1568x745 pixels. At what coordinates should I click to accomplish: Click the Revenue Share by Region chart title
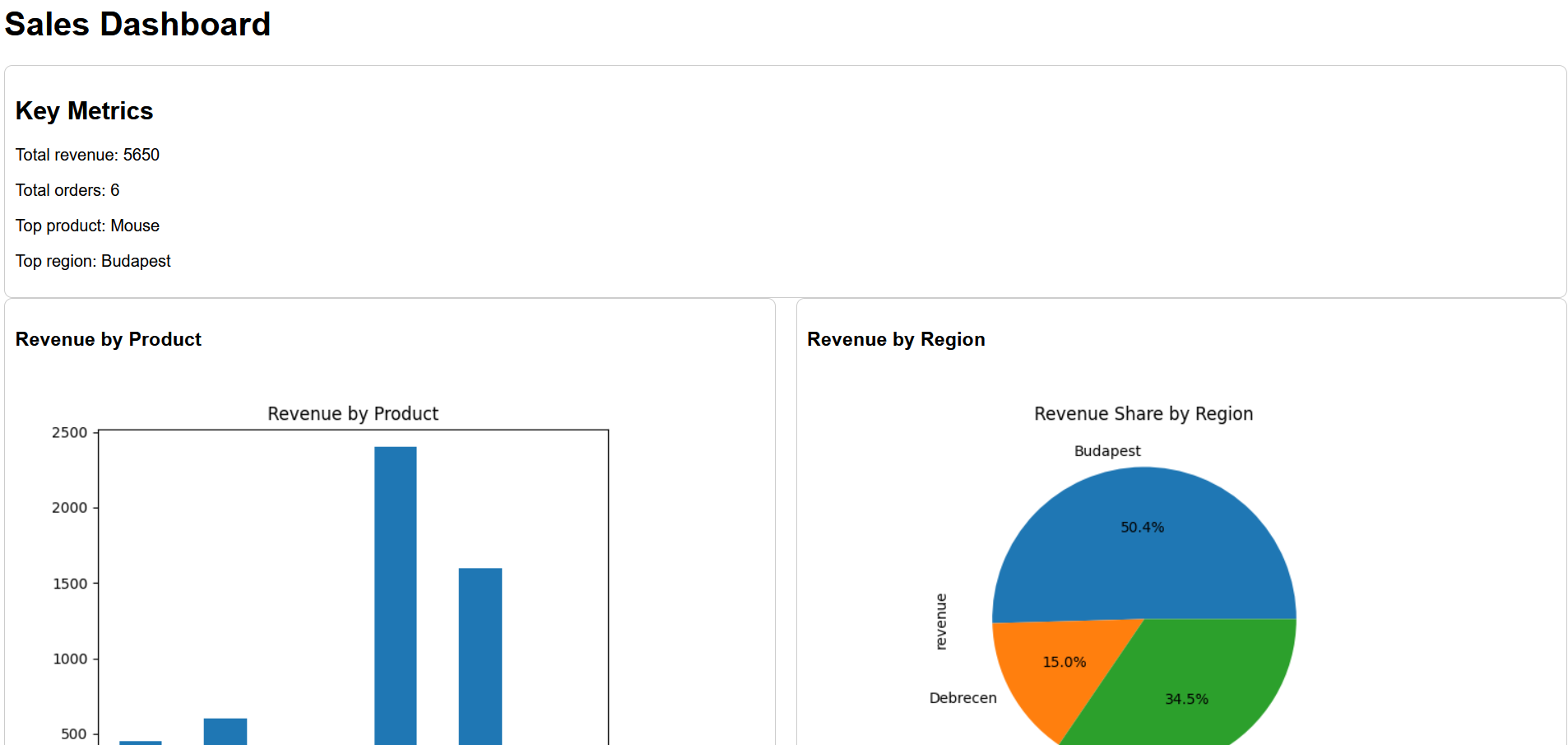point(1143,414)
